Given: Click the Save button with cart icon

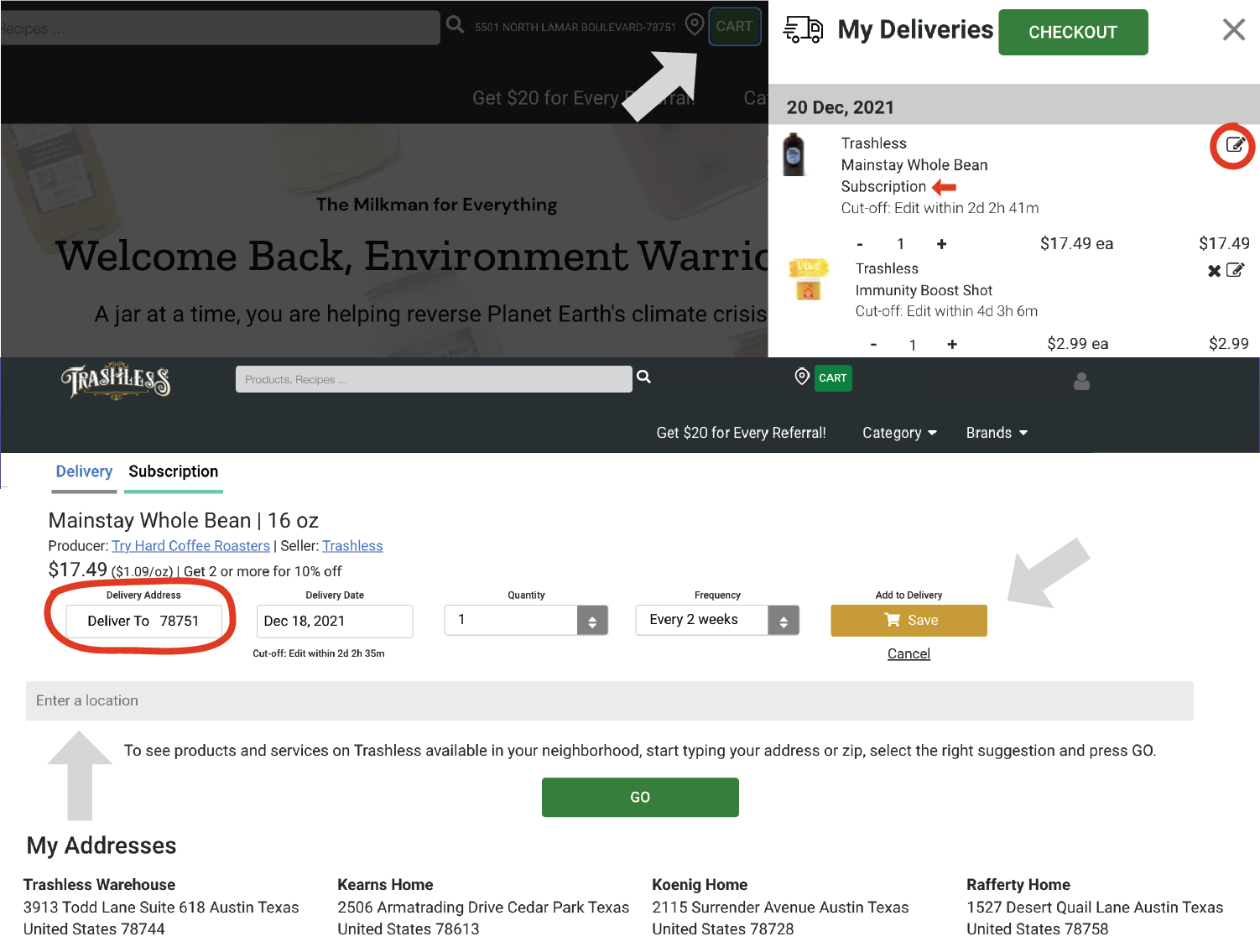Looking at the screenshot, I should tap(909, 620).
